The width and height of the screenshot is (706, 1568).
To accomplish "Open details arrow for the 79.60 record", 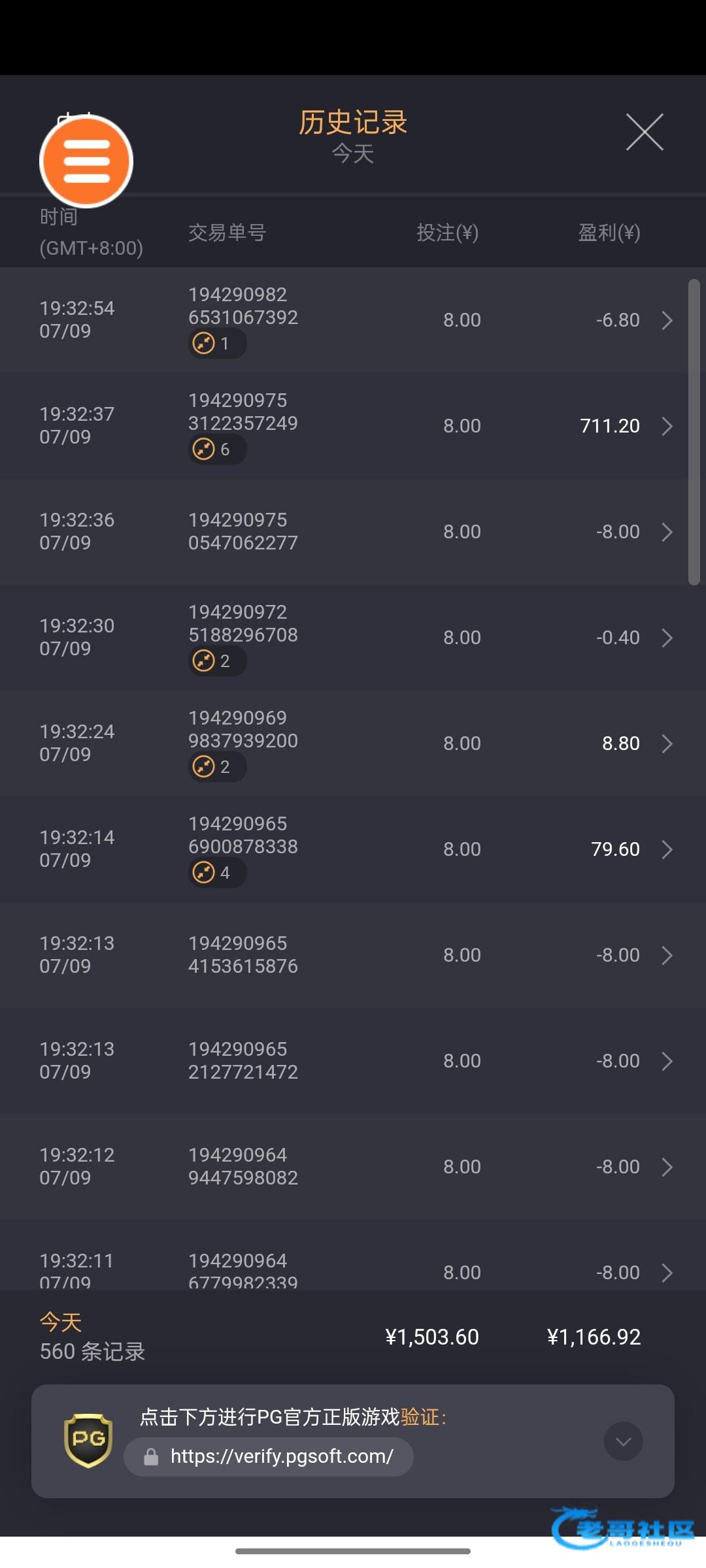I will tap(667, 849).
